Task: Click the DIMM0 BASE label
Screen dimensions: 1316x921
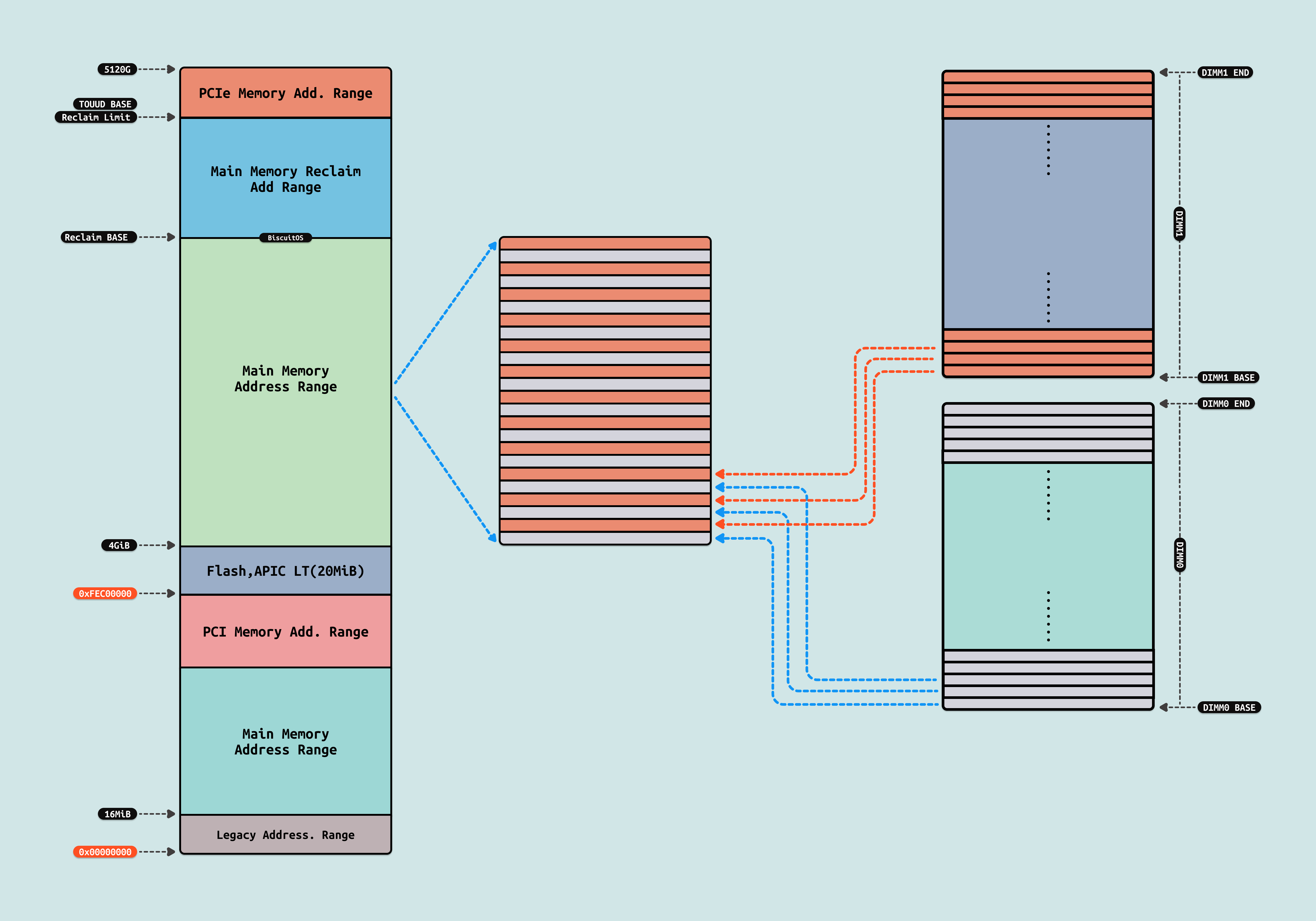Action: (1228, 707)
